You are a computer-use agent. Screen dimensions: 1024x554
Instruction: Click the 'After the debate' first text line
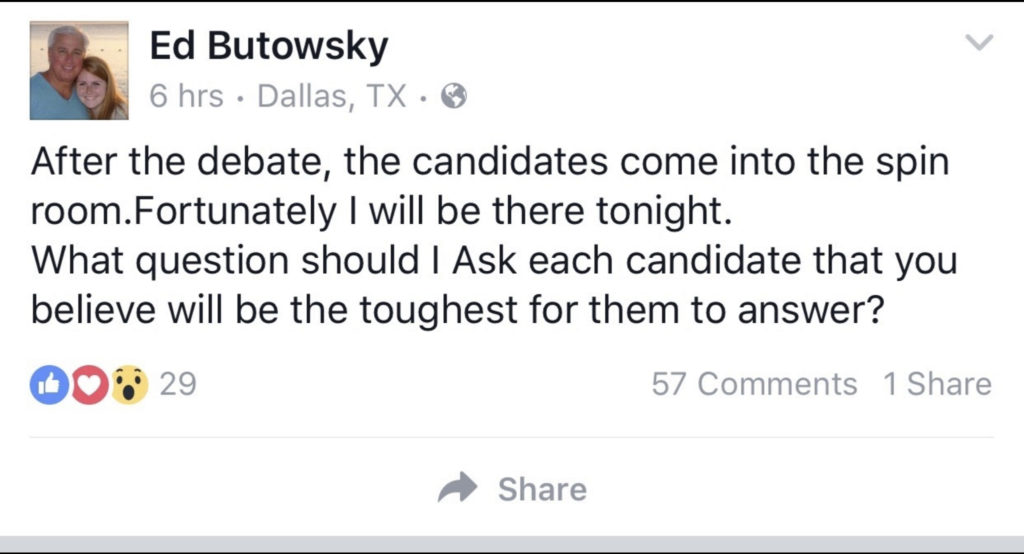click(490, 161)
